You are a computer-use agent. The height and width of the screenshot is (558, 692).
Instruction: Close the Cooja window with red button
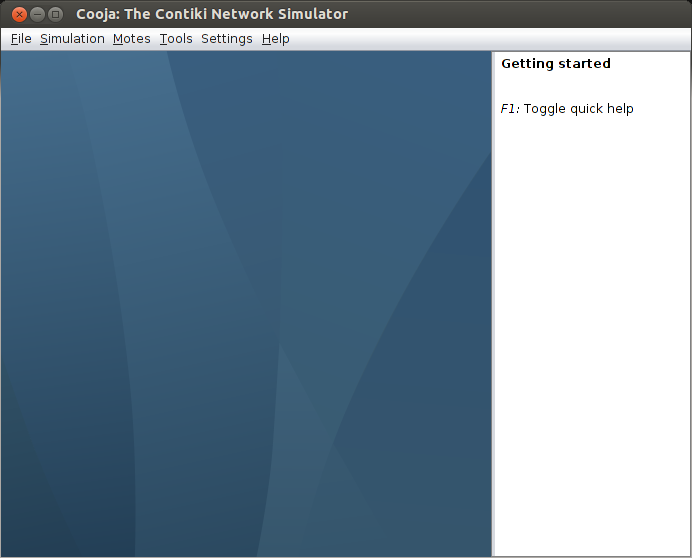(19, 15)
